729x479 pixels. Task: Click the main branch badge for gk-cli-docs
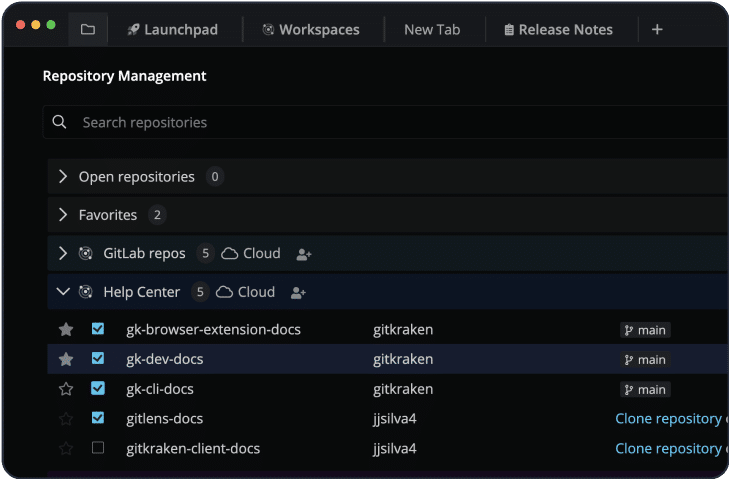point(645,389)
